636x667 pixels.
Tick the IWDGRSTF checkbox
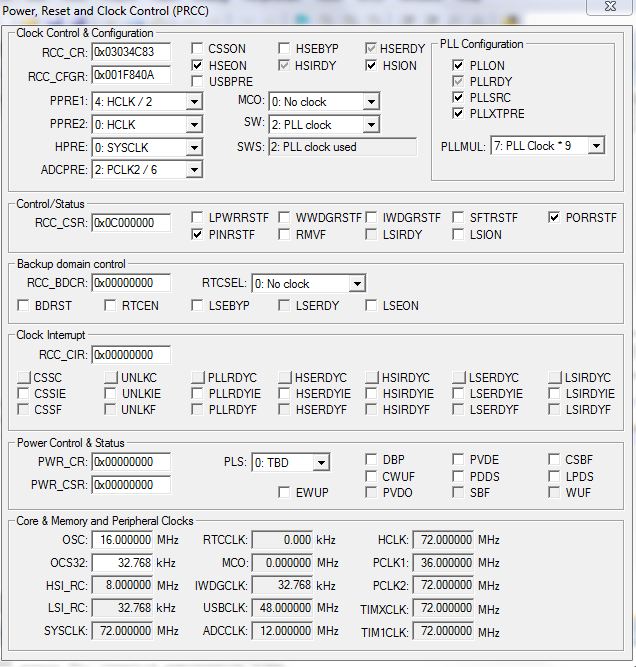click(x=371, y=217)
